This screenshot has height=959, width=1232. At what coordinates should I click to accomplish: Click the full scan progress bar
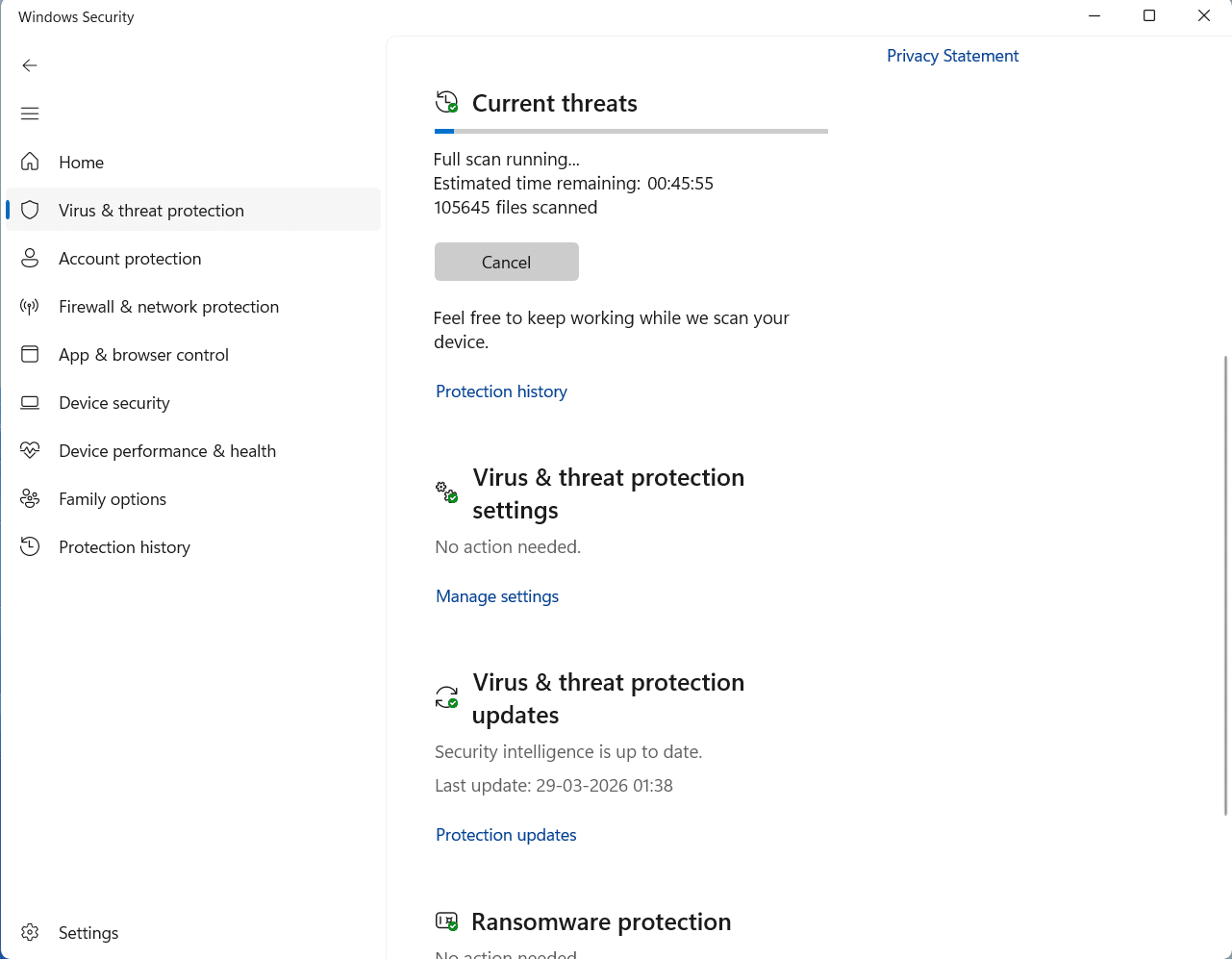click(x=631, y=131)
